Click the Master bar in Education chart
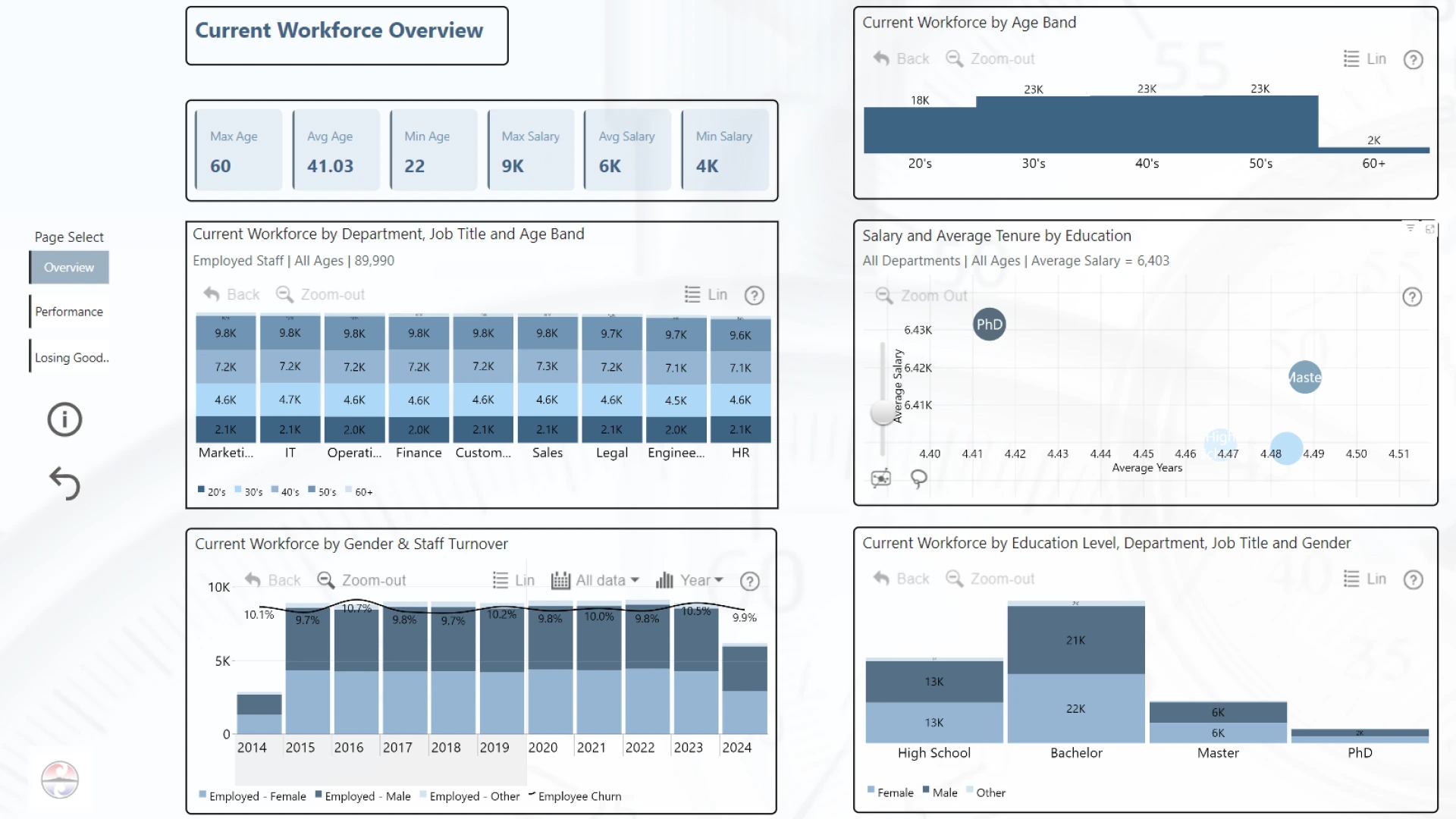The width and height of the screenshot is (1456, 819). (x=1218, y=722)
